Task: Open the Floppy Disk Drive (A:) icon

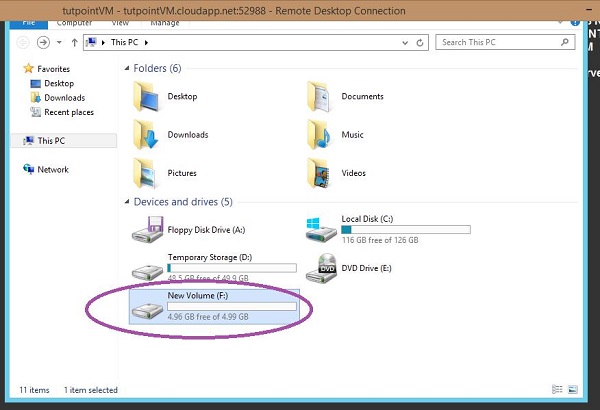Action: click(151, 230)
